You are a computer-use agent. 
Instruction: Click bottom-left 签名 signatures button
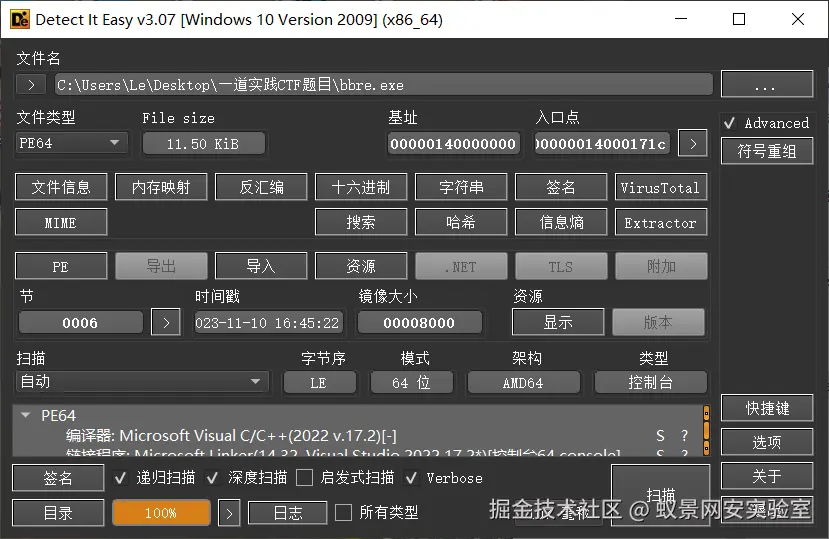[x=58, y=478]
